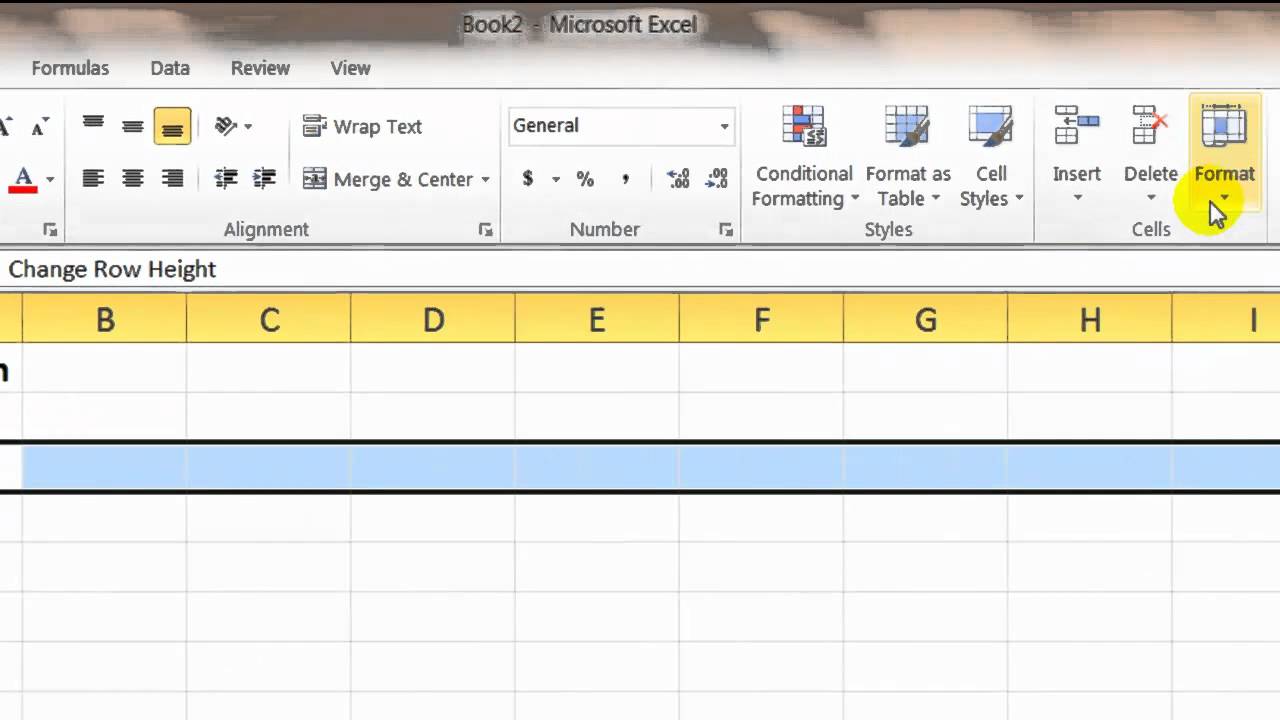This screenshot has width=1280, height=720.
Task: Click the text Orientation icon
Action: point(226,126)
